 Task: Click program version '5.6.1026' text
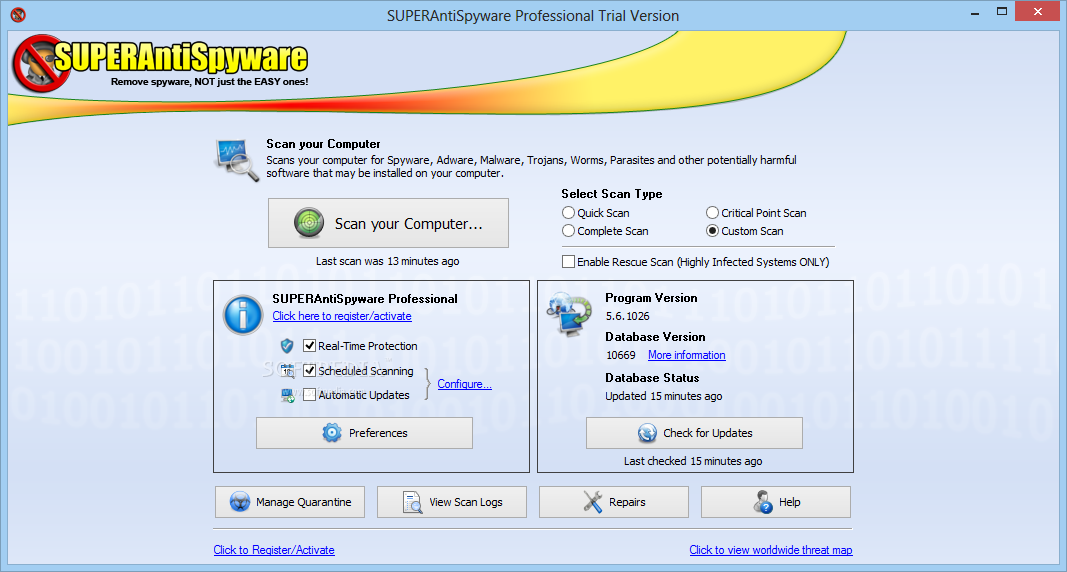tap(627, 316)
